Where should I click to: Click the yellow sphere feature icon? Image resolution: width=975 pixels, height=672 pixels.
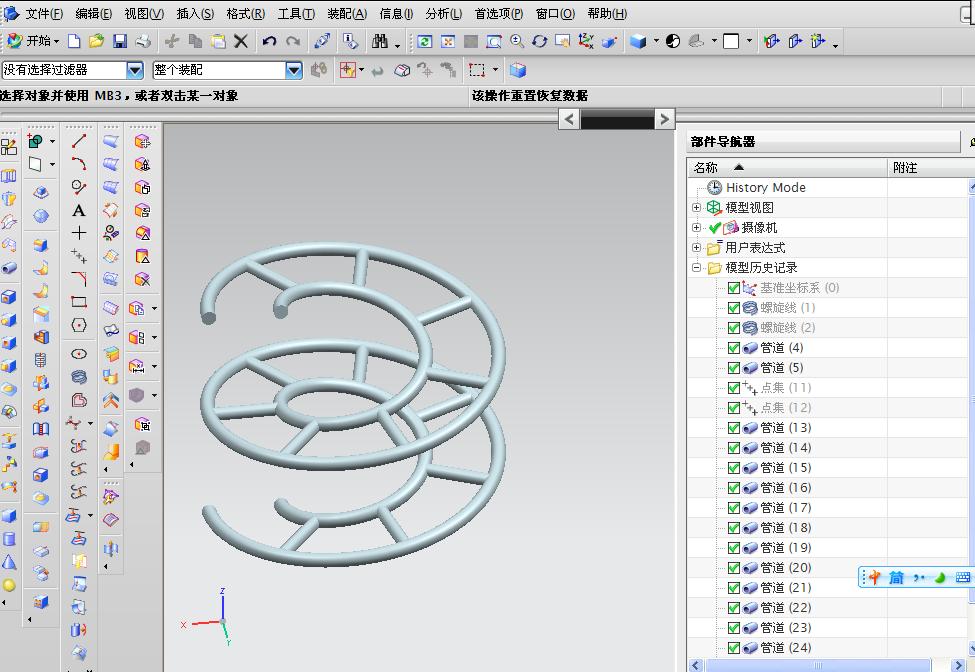(x=9, y=585)
